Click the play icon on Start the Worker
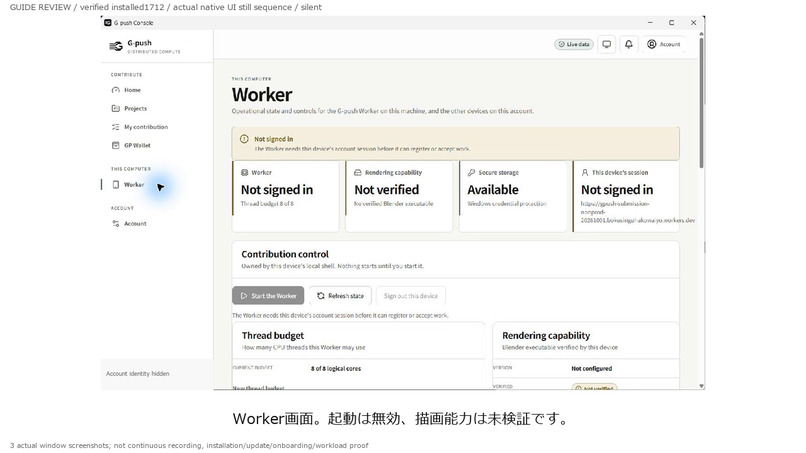The image size is (806, 453). 244,296
